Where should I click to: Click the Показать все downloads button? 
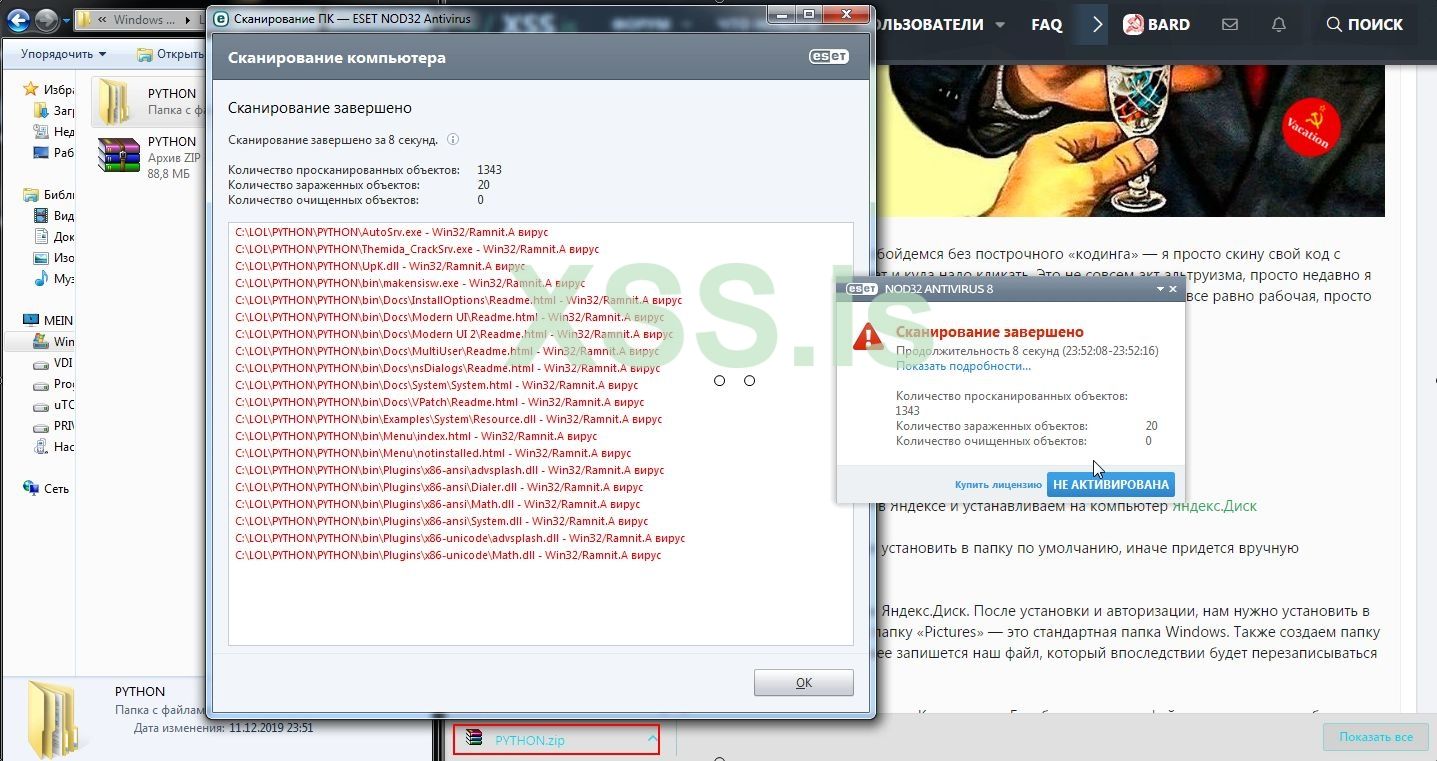[1376, 737]
